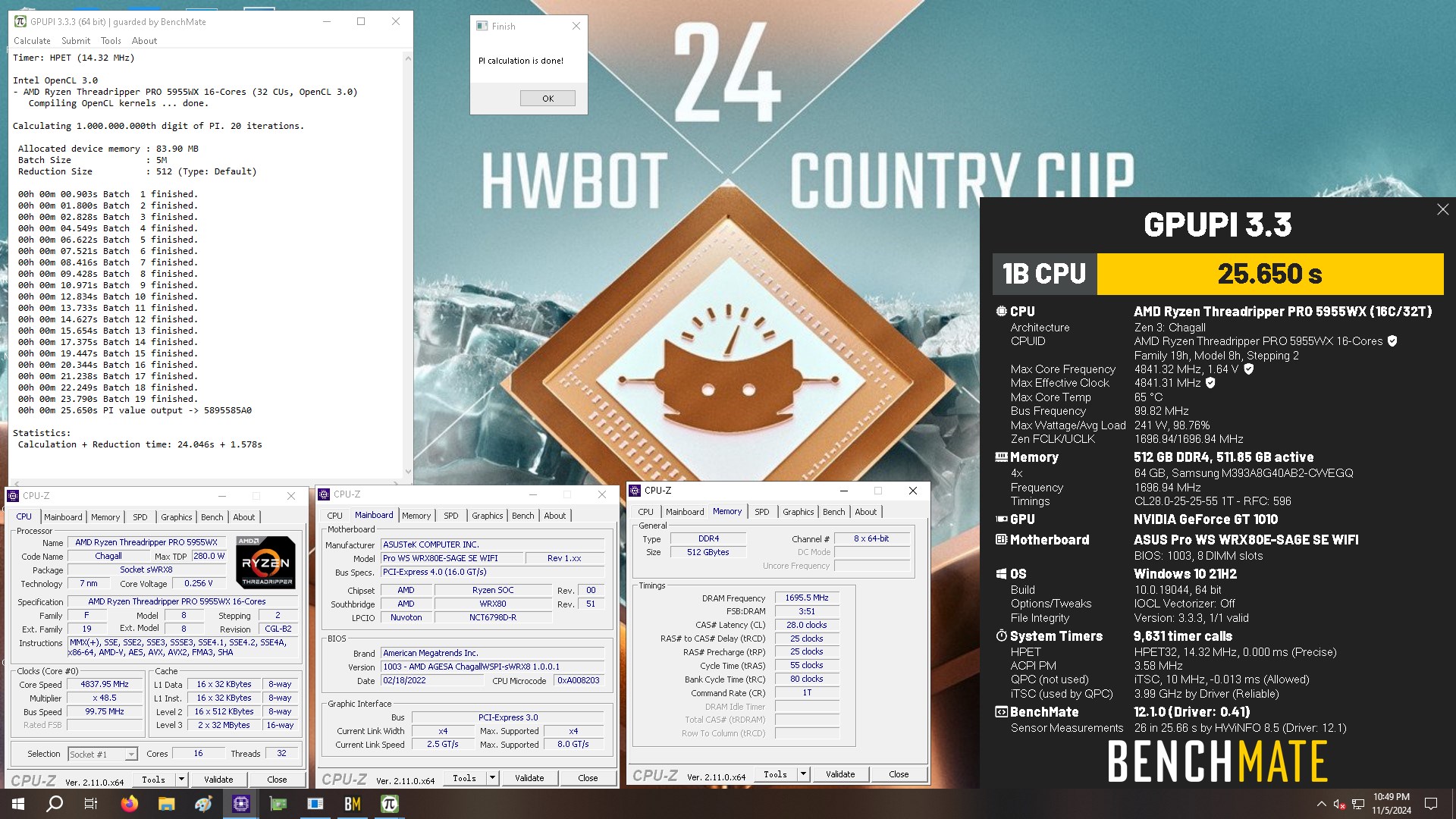Switch to BenchMate via the BM taskbar icon

[x=353, y=804]
